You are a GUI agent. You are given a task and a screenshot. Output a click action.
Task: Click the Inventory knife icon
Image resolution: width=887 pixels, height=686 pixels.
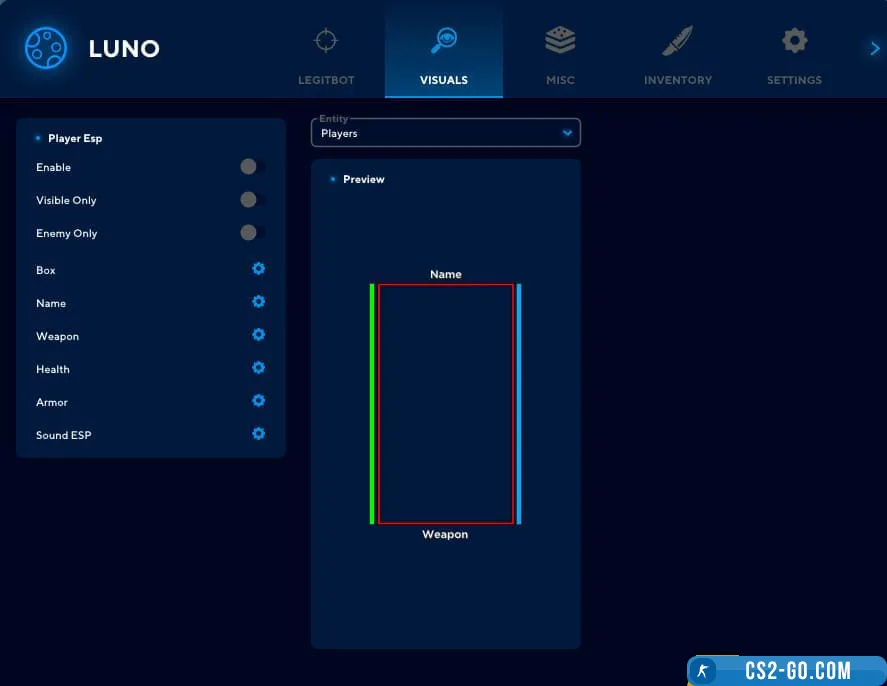coord(677,42)
